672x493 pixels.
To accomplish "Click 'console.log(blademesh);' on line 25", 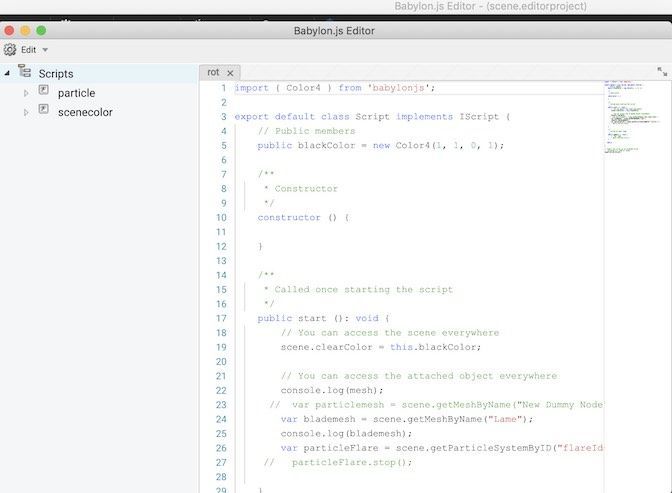I will [x=346, y=434].
